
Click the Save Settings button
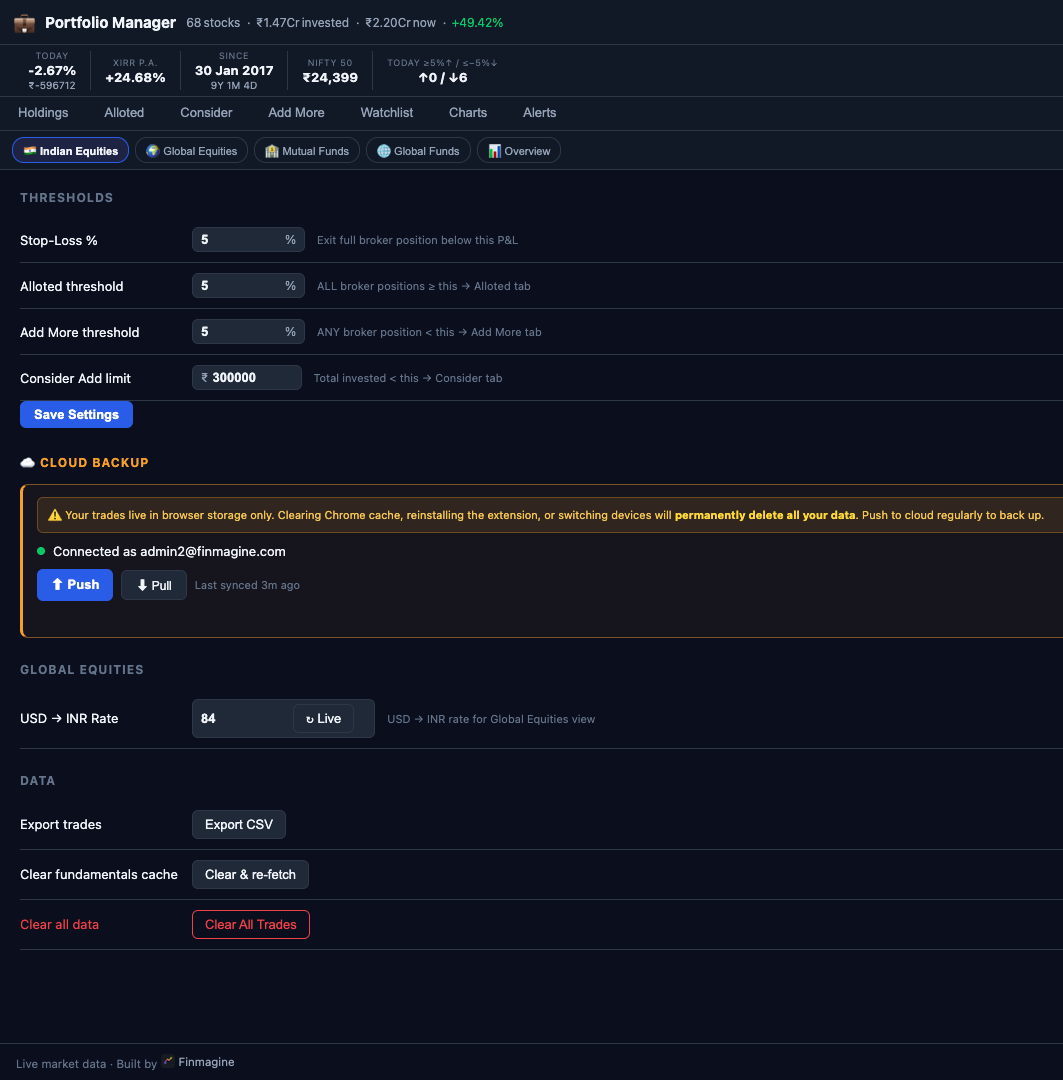pos(76,414)
